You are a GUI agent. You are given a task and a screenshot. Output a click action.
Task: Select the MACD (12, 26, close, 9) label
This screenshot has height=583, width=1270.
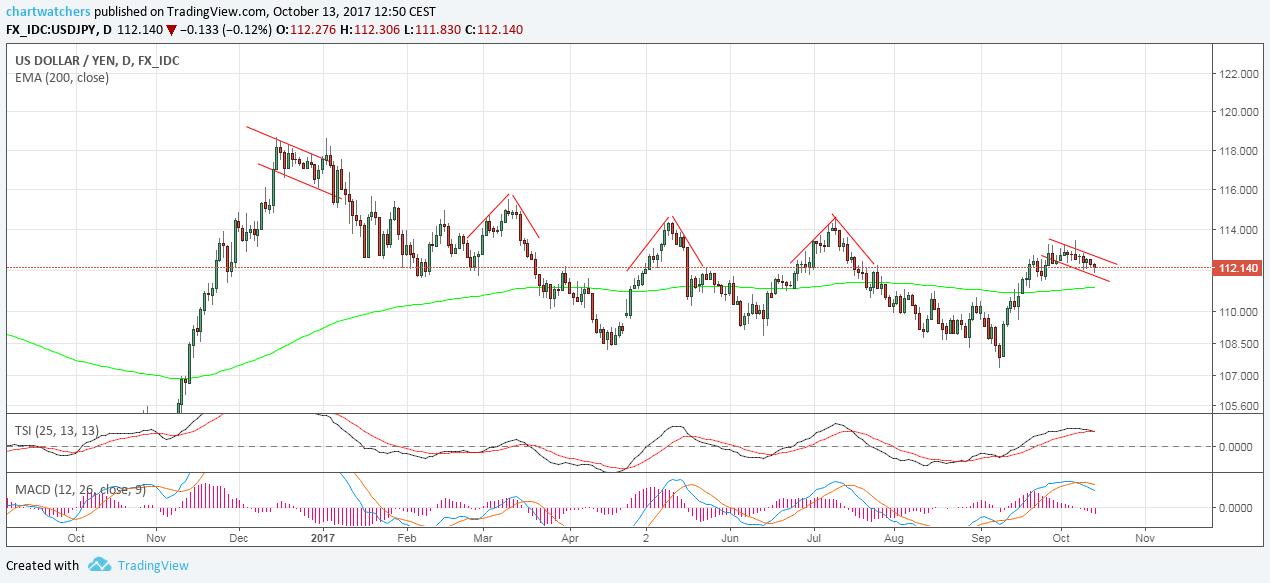[x=80, y=490]
